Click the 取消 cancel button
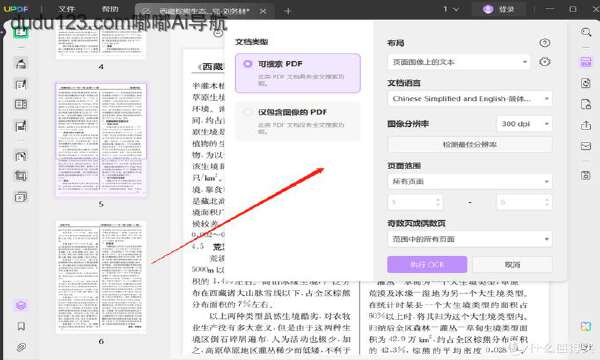Screen dimensions: 600x360 (x=512, y=264)
